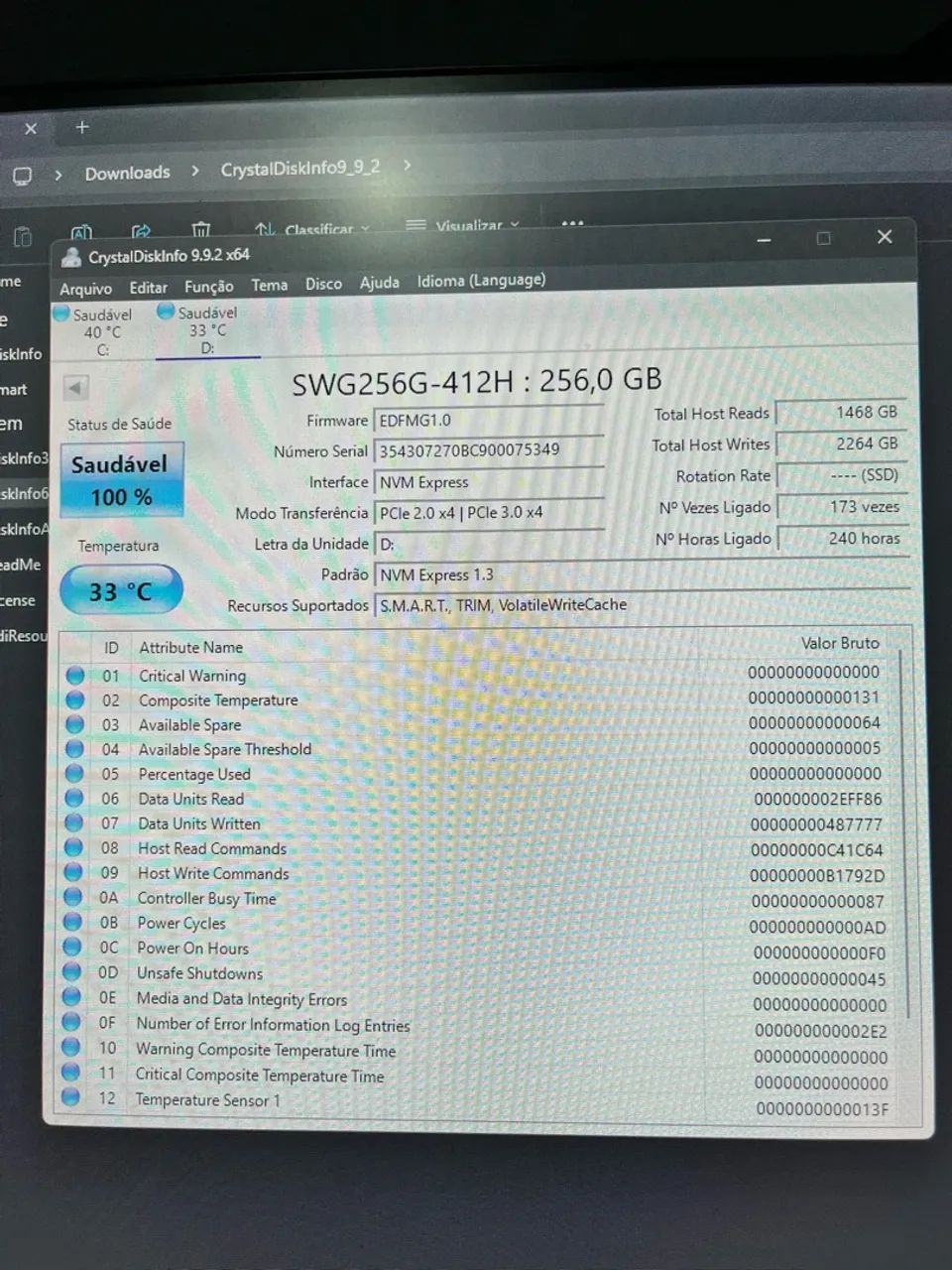Click the serial number field

tap(488, 450)
